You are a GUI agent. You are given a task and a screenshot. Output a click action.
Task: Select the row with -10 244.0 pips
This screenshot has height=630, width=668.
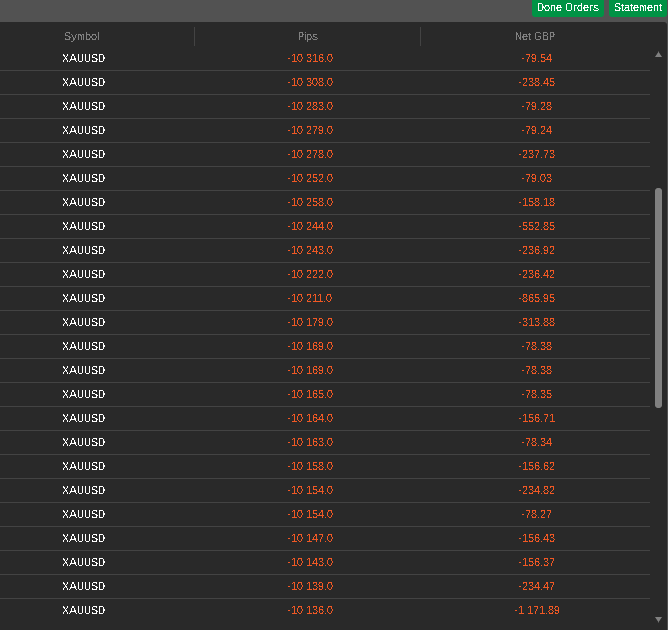click(x=325, y=226)
